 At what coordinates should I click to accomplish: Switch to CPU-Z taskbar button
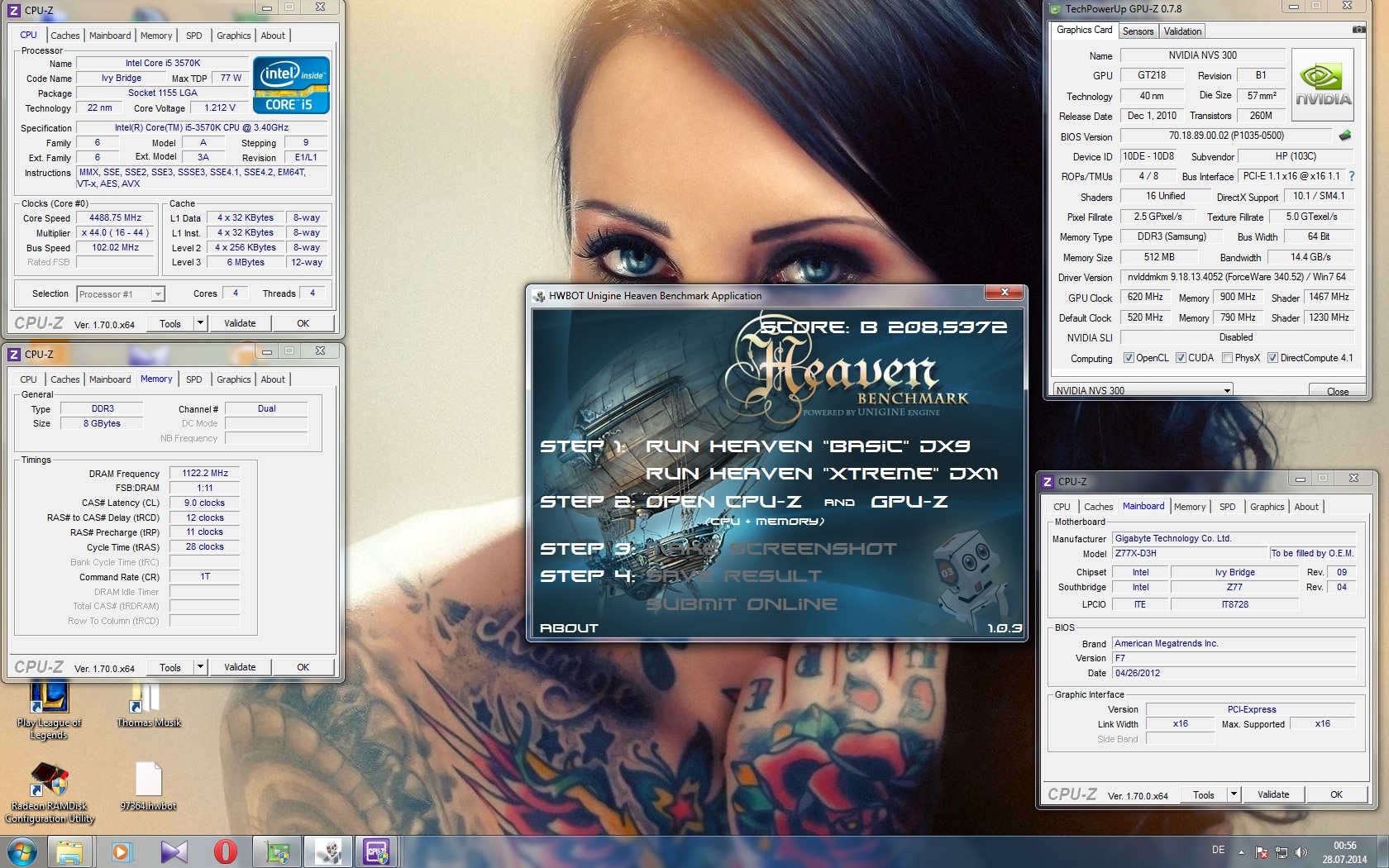(378, 851)
